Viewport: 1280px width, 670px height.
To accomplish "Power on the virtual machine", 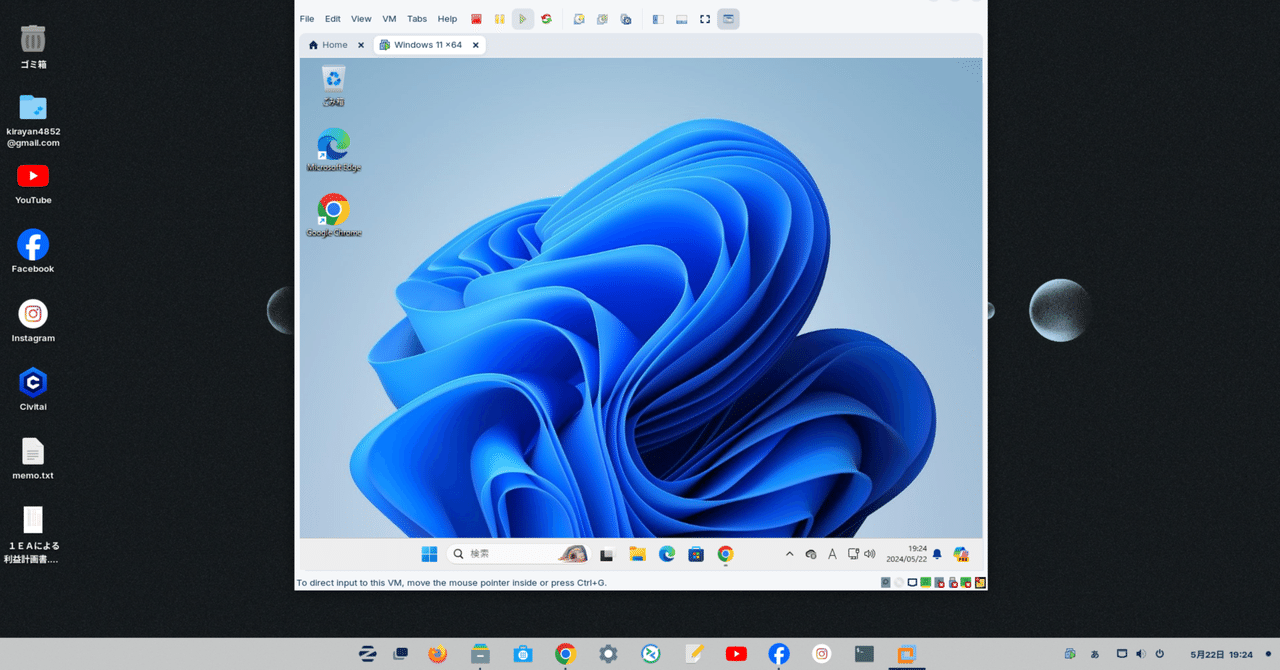I will click(522, 18).
